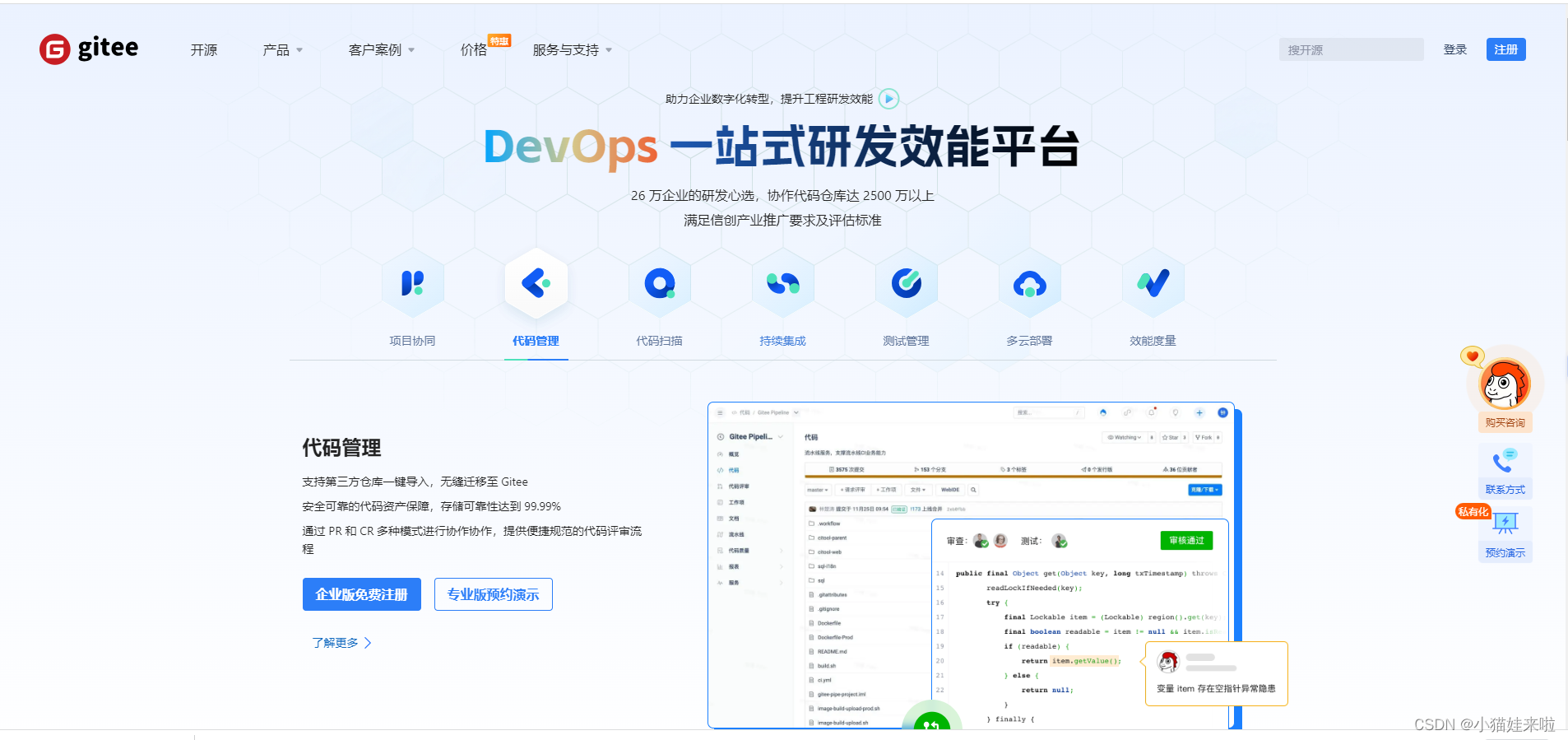Switch to the 测试管理 tab label
The image size is (1568, 740).
coord(906,341)
